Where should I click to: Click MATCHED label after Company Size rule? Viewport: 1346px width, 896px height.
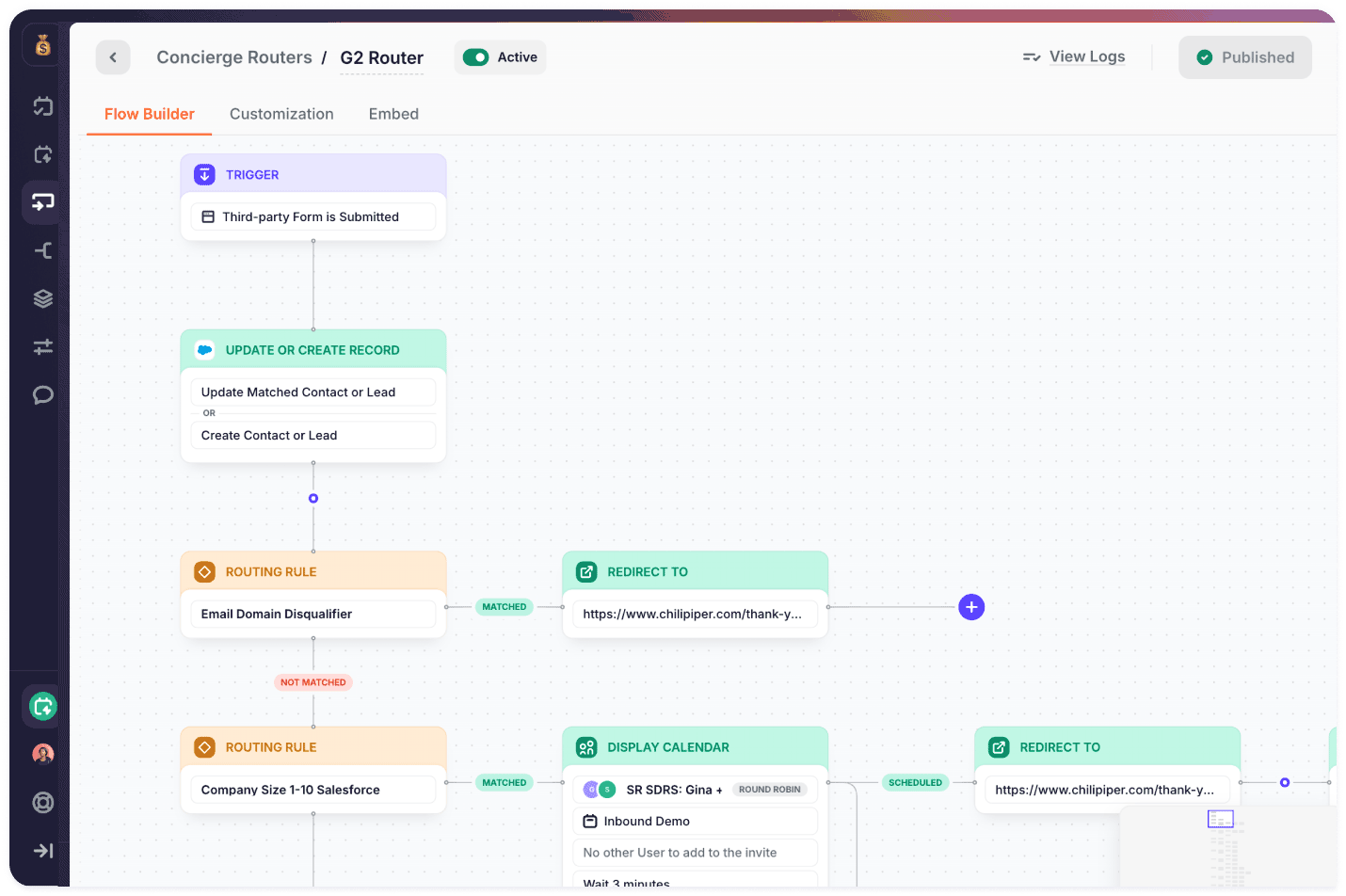(505, 782)
